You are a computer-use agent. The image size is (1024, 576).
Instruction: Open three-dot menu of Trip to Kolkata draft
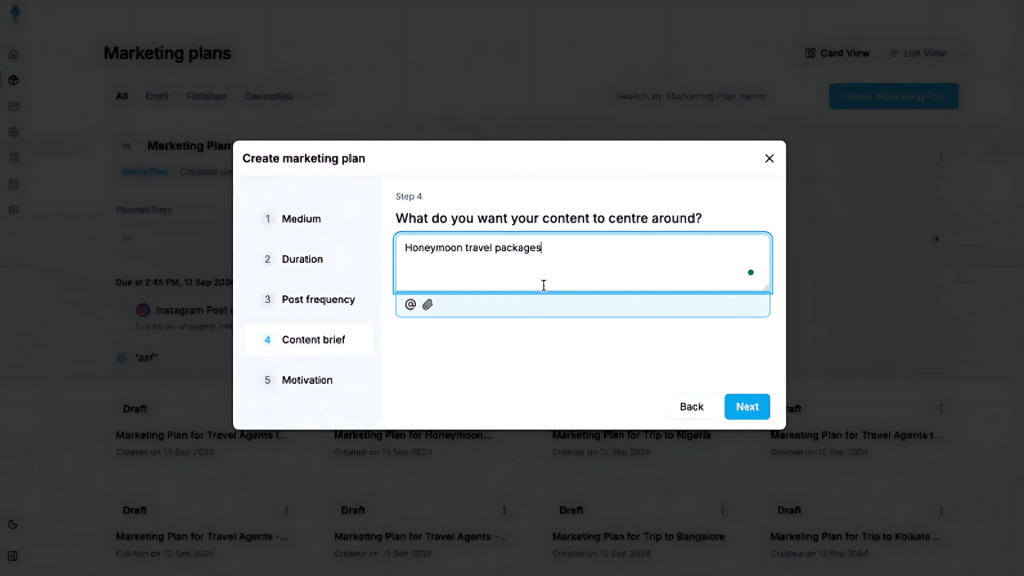[x=941, y=510]
